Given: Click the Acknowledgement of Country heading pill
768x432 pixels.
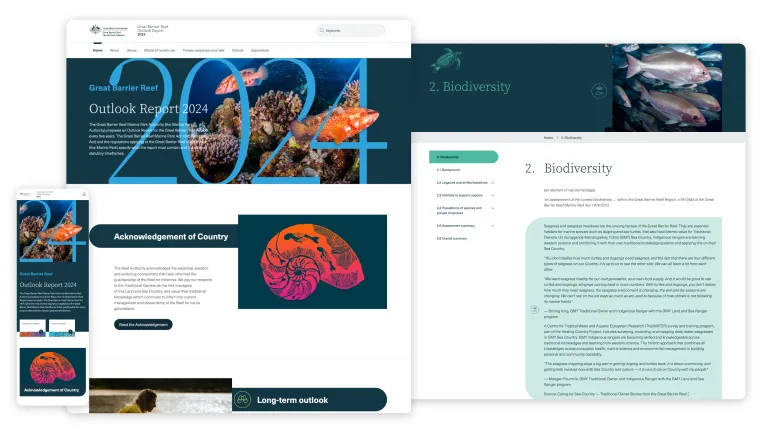Looking at the screenshot, I should tap(164, 236).
